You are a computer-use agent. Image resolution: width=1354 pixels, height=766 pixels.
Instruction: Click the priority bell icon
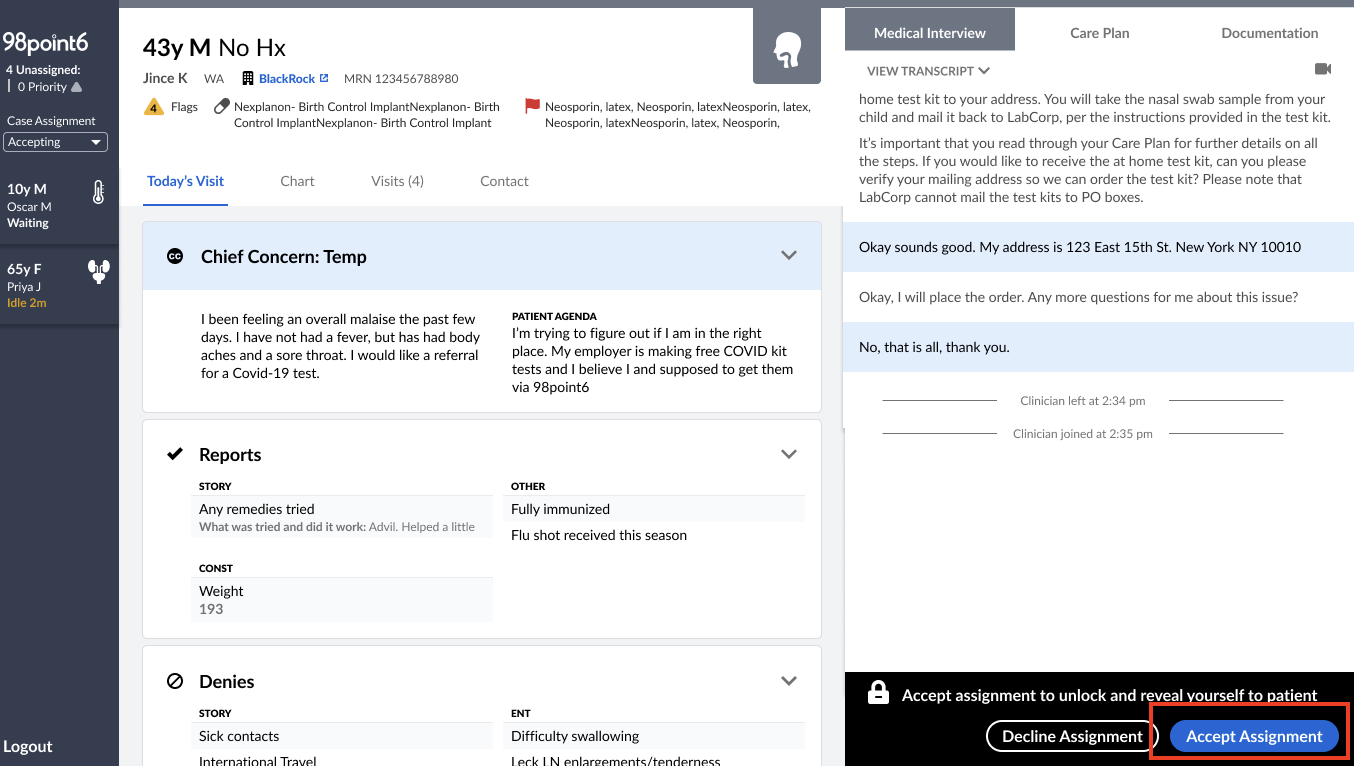pyautogui.click(x=77, y=87)
